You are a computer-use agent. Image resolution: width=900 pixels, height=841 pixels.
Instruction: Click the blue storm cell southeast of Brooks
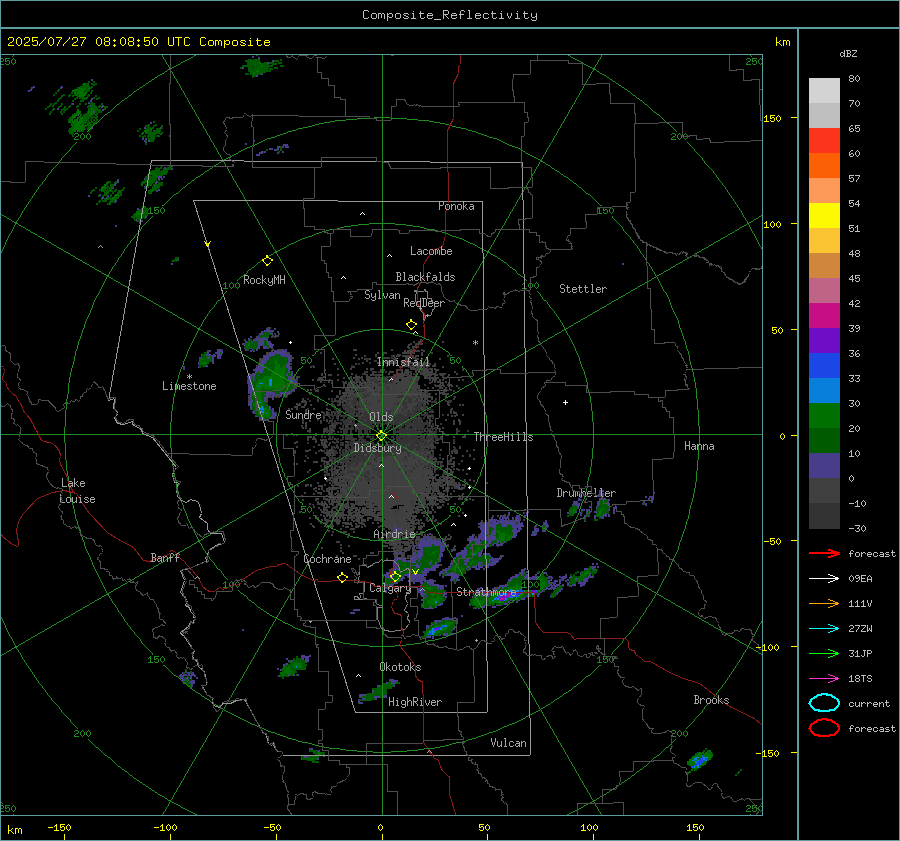(x=699, y=761)
